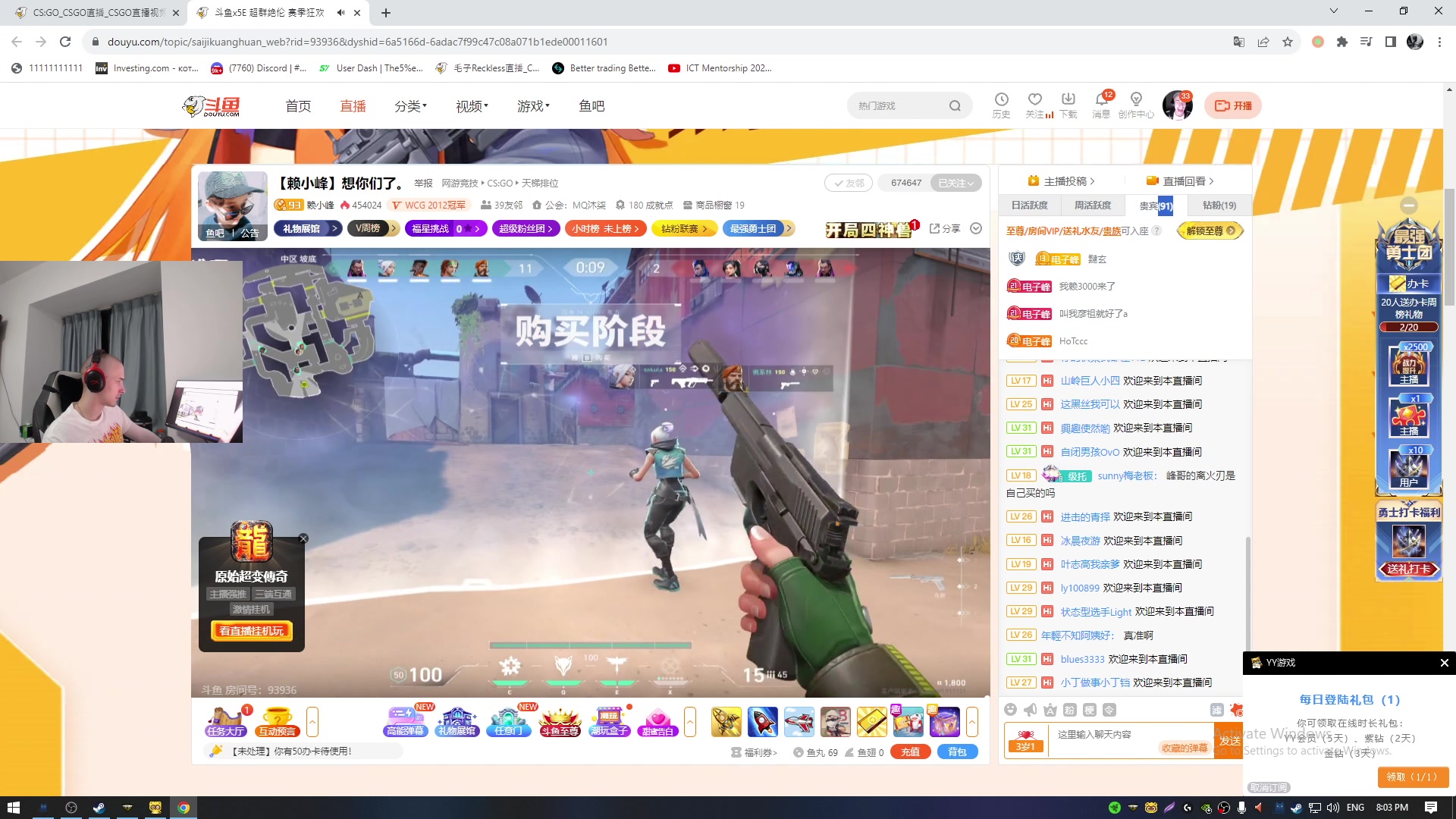Expand the circled down arrow next to 分享
1456x819 pixels.
coord(976,228)
